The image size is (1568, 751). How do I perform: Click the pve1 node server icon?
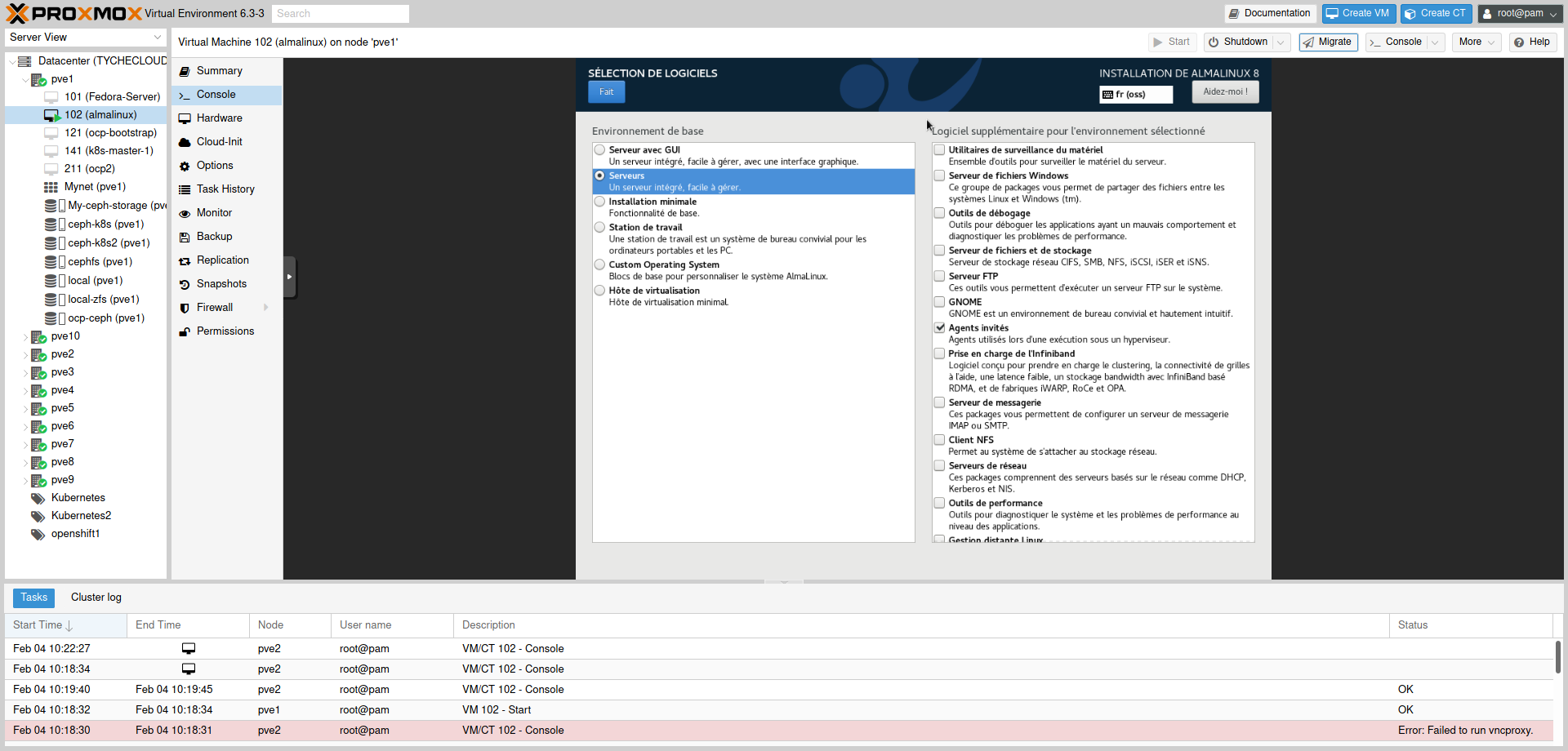coord(38,79)
